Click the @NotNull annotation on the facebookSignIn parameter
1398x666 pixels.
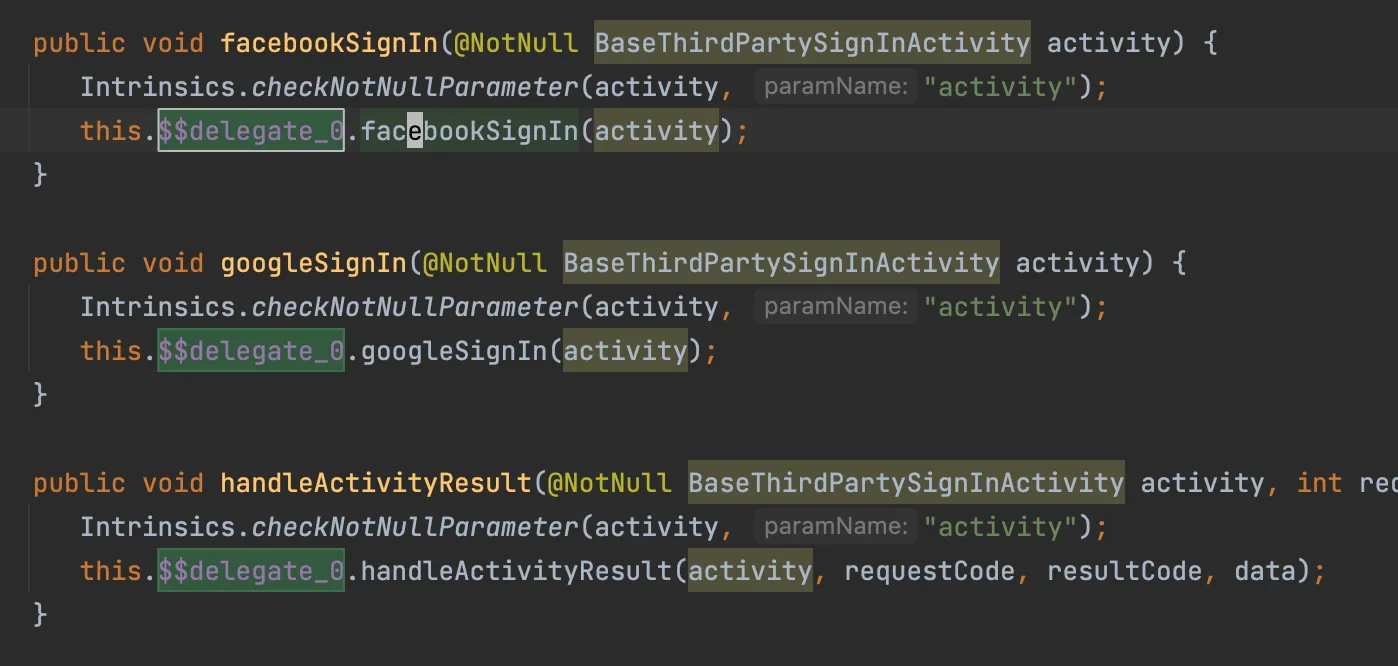coord(515,43)
